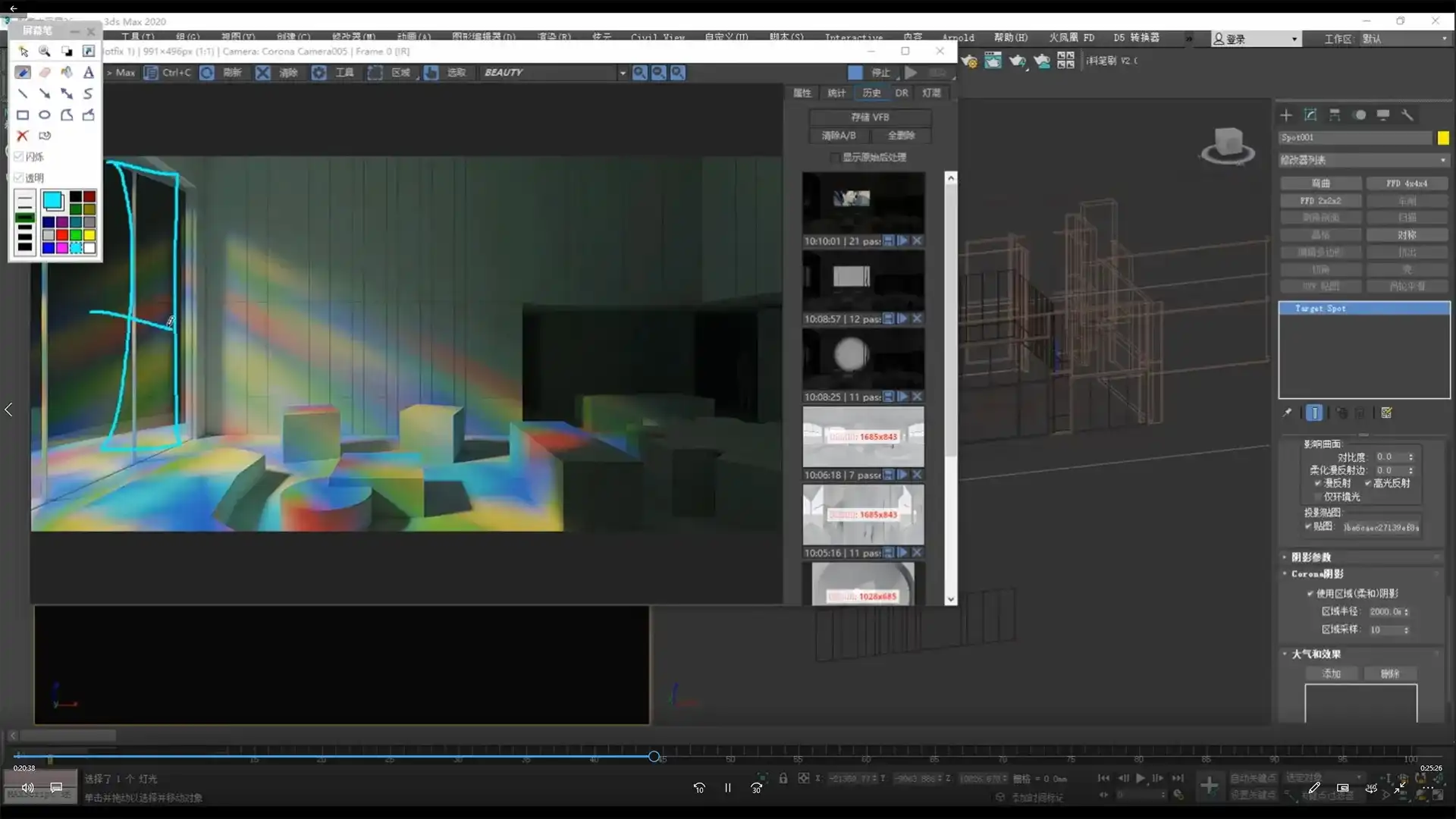Open the BEAUTY render element dropdown
Screen dimensions: 1456x819
[622, 73]
